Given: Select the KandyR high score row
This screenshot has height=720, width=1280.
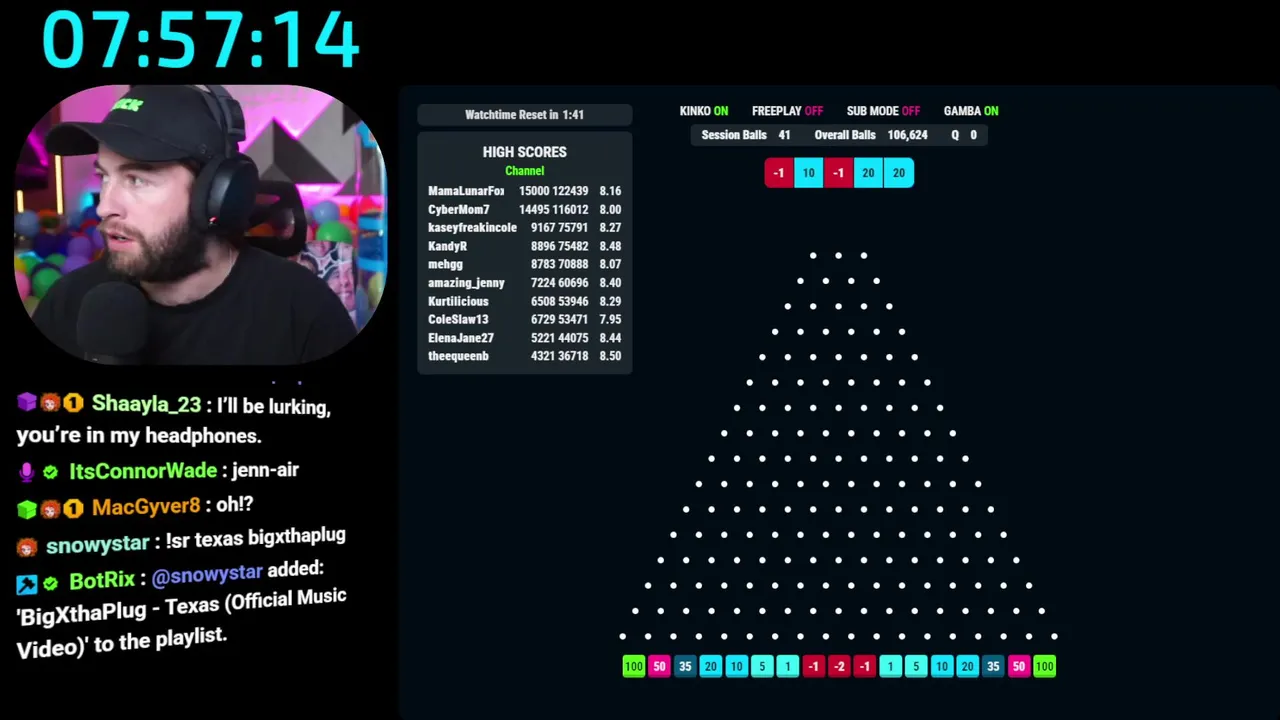Looking at the screenshot, I should [x=525, y=246].
